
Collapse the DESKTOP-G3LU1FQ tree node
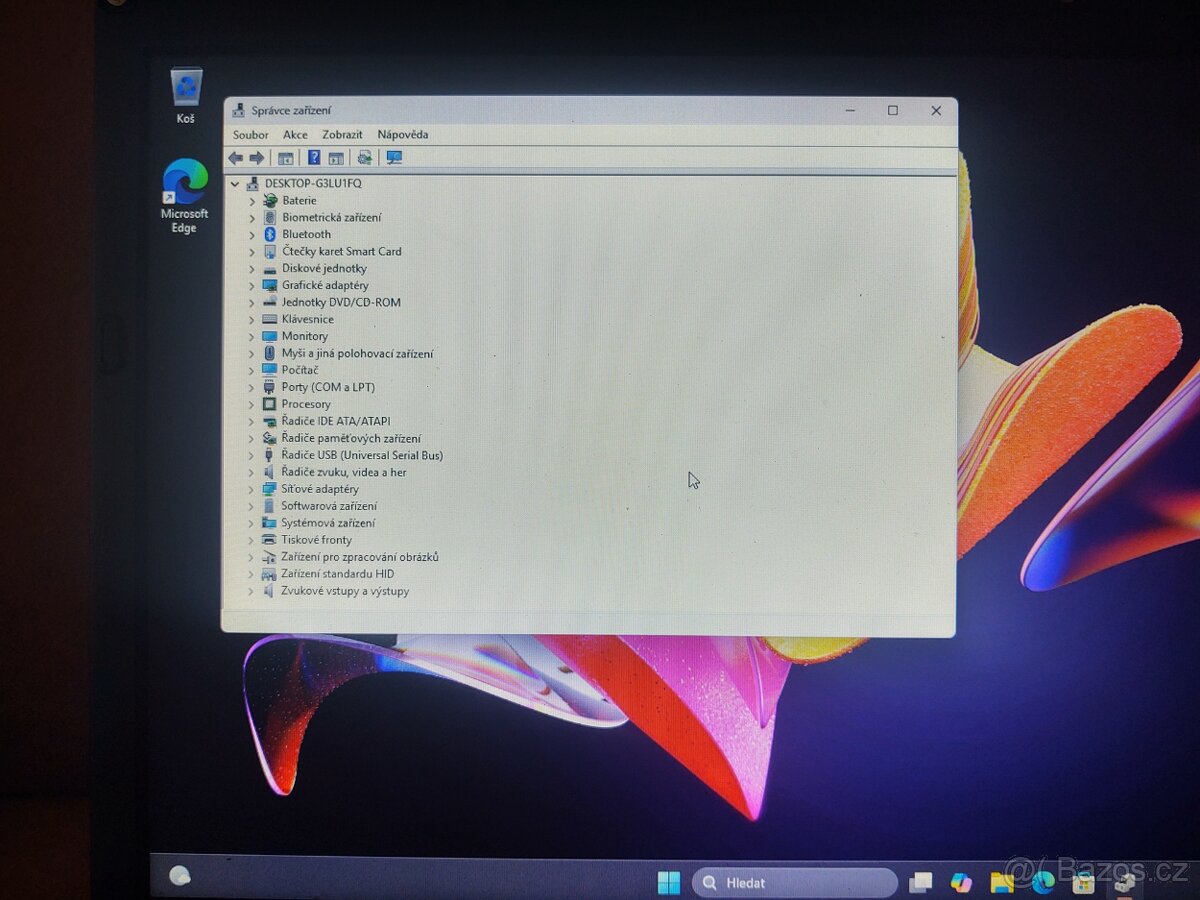click(235, 184)
